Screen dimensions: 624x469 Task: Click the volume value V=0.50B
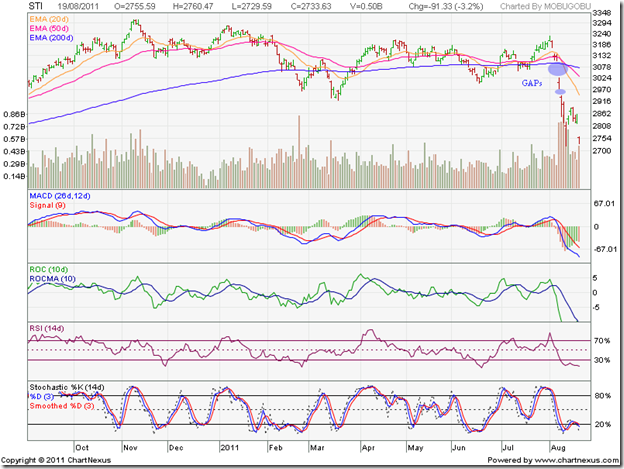[x=366, y=7]
